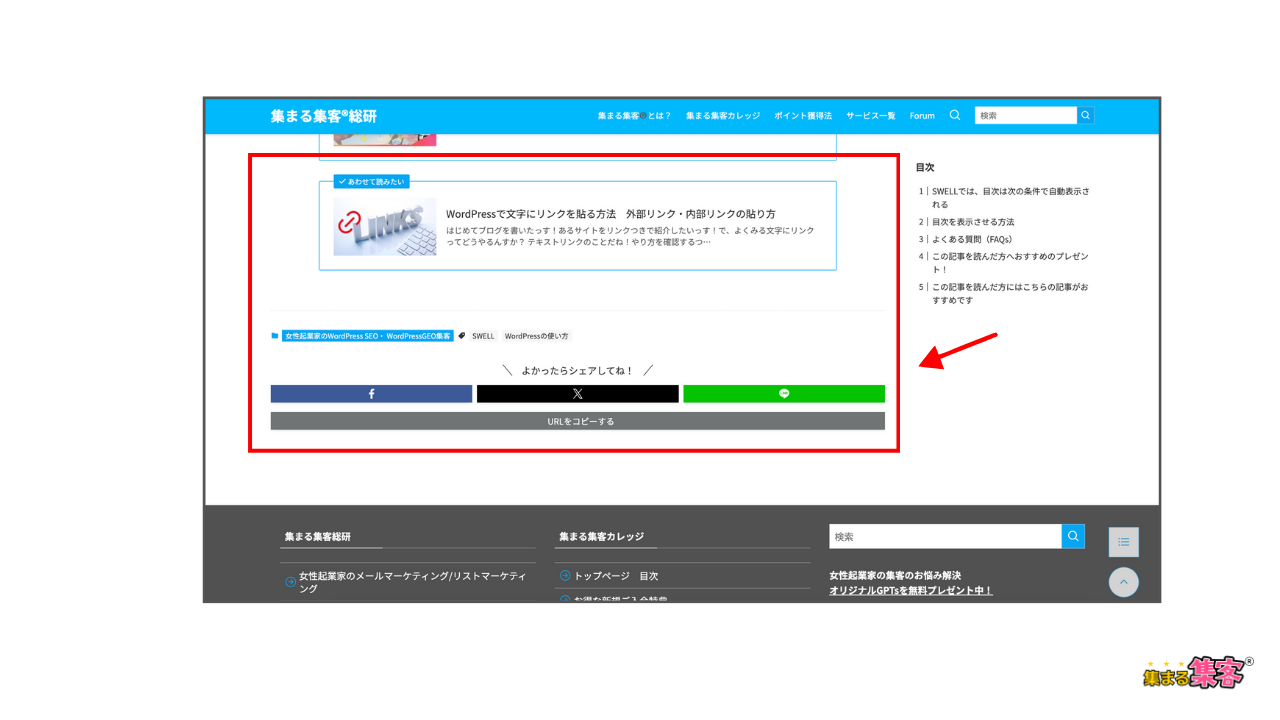Jump to おすすめのプレゼント section in 目次
This screenshot has height=720, width=1280.
coord(1010,262)
